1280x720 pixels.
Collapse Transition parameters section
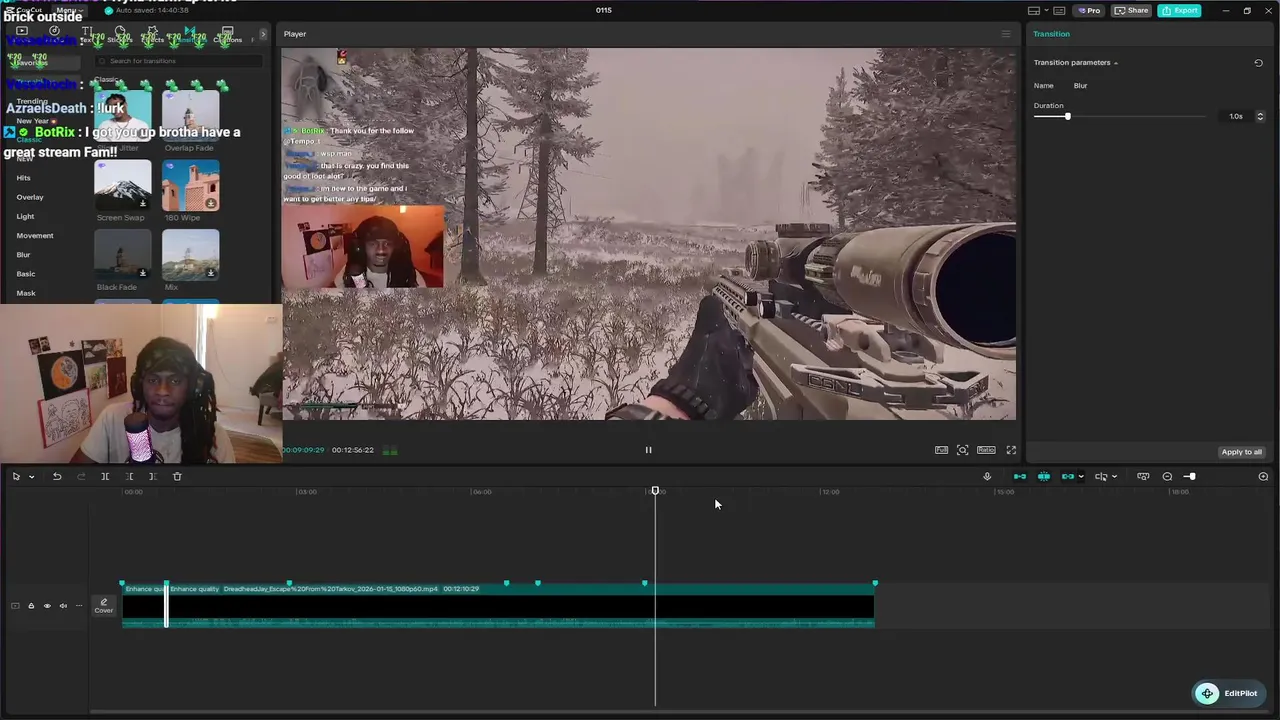(x=1116, y=63)
